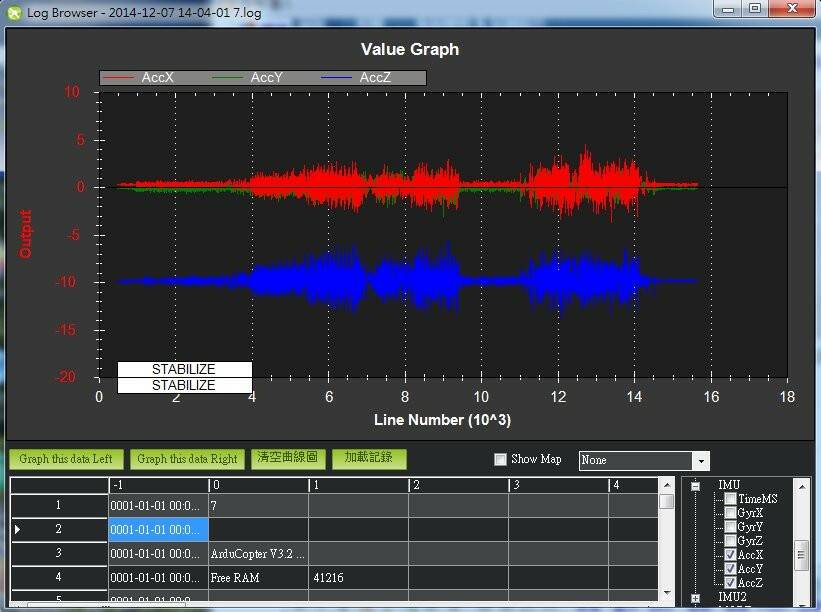Screen dimensions: 821x612
Task: Click the Line Number (10^3) axis label
Action: tap(442, 420)
